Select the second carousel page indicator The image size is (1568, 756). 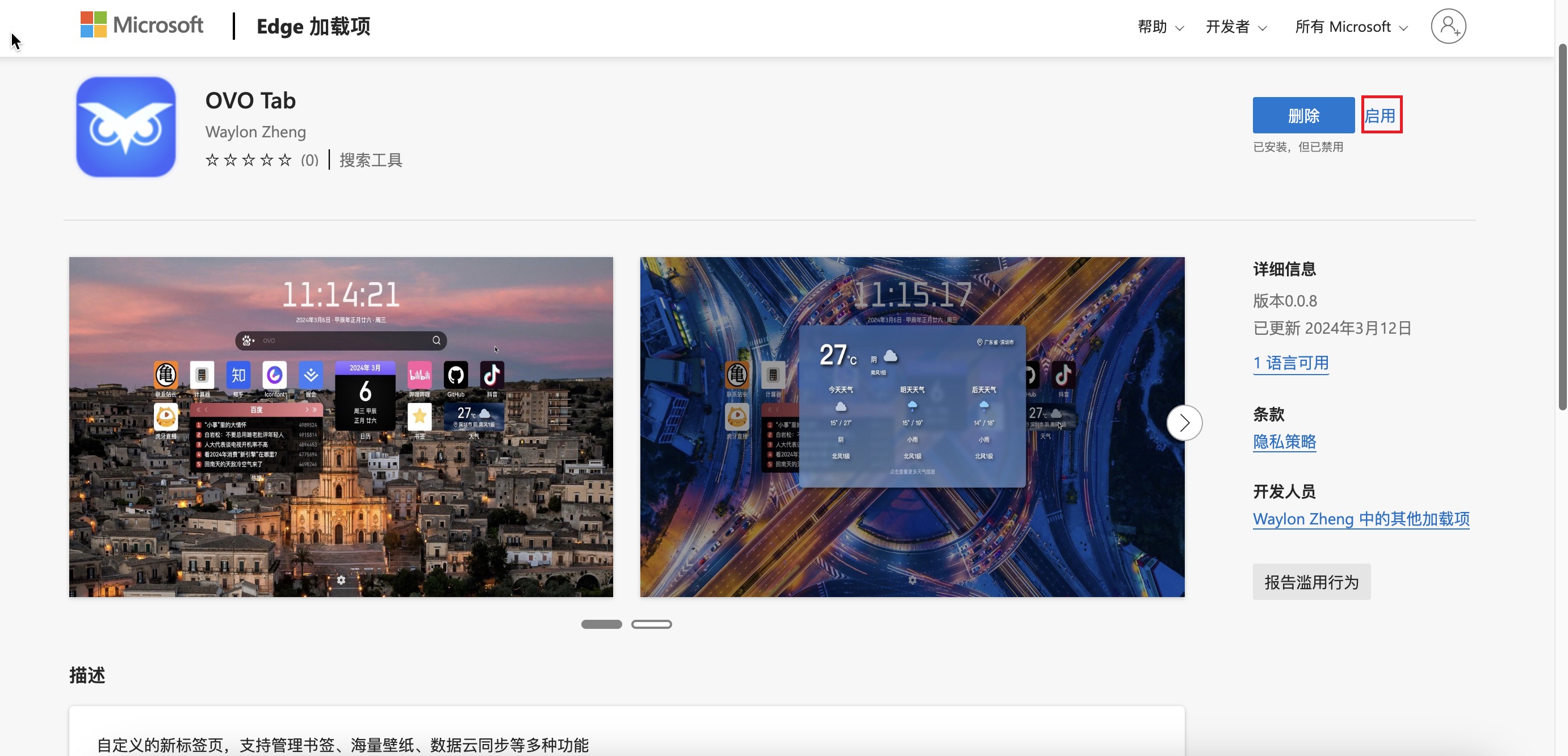(651, 624)
